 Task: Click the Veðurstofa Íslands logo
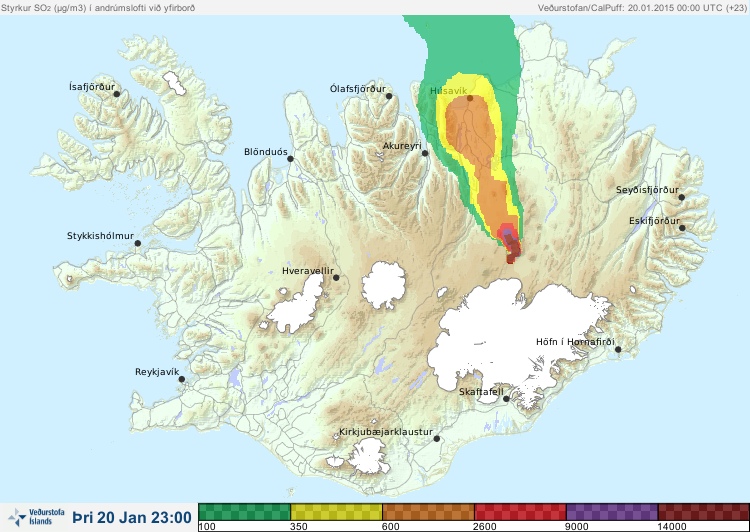[36, 517]
